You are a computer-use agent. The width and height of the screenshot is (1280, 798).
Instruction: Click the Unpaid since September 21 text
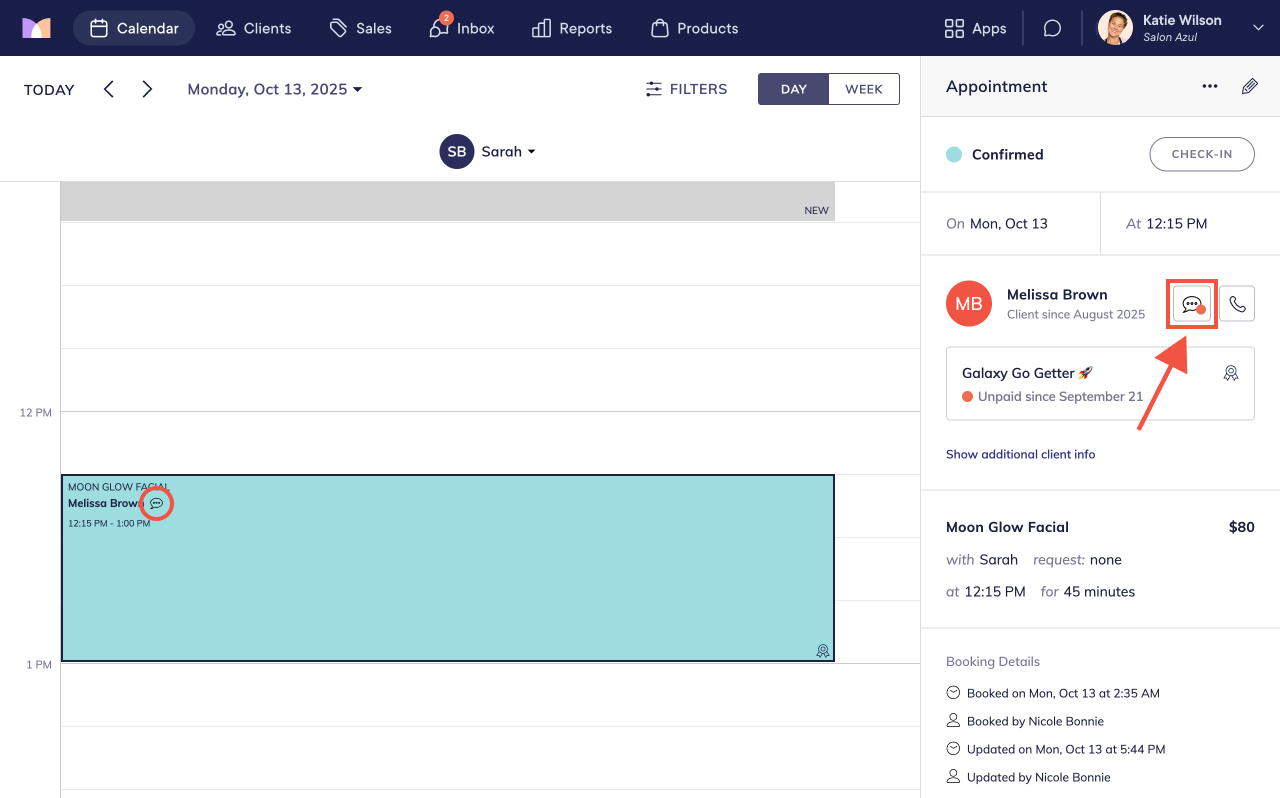tap(1060, 397)
